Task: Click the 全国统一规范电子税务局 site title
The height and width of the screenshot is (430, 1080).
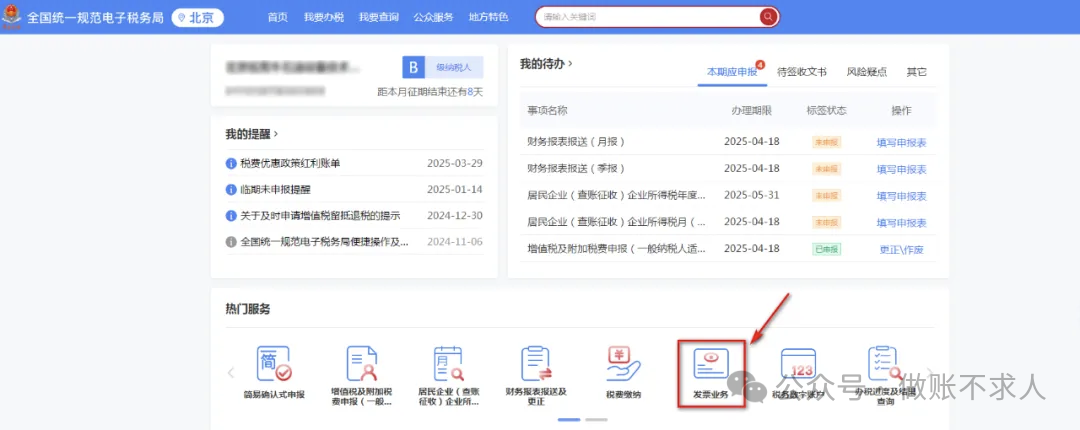Action: [95, 17]
